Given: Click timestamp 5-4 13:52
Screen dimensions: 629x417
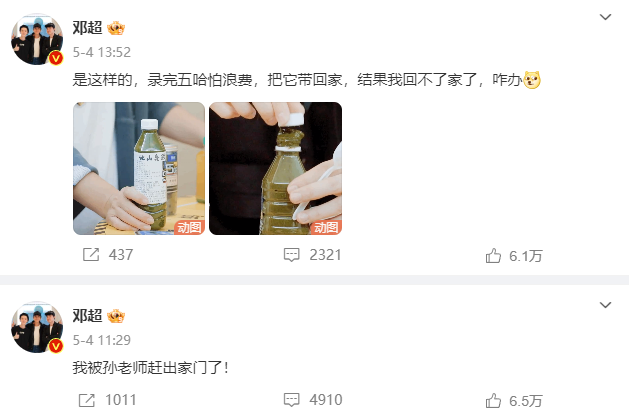Looking at the screenshot, I should coord(102,52).
